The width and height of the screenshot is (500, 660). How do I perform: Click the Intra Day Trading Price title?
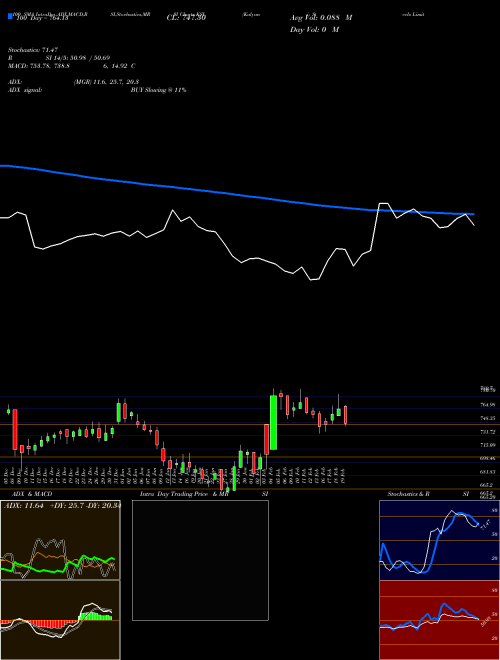point(173,494)
